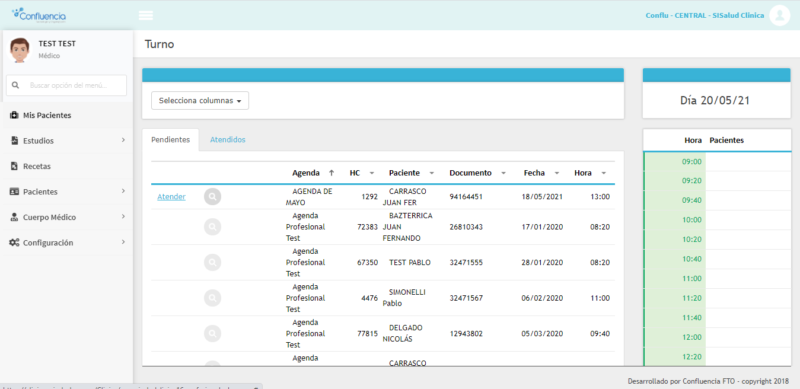Click HC value 67350
Viewport: 800px width, 389px height.
point(367,262)
